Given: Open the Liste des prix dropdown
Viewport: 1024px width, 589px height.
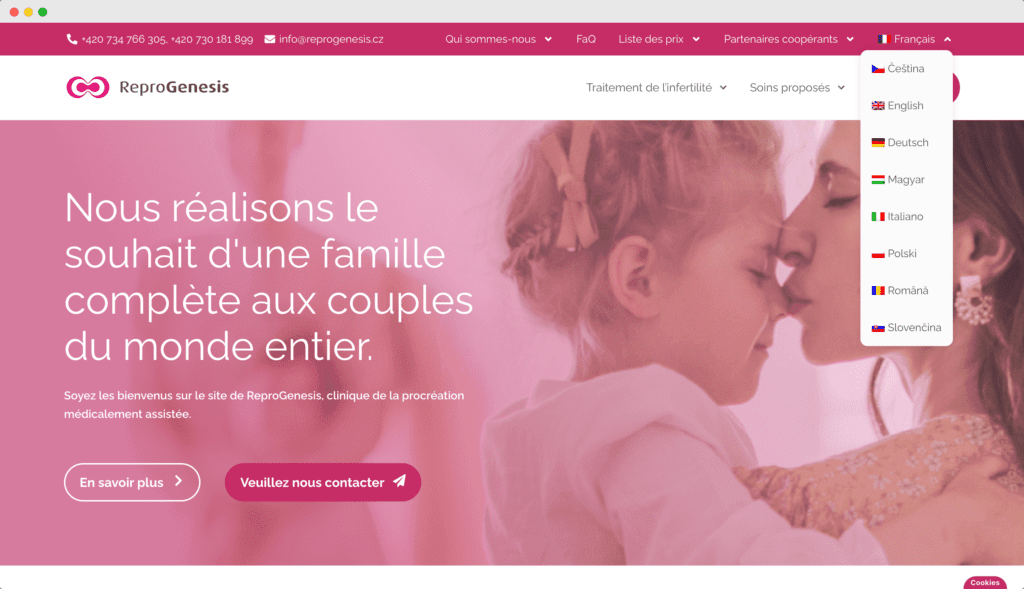Looking at the screenshot, I should [659, 39].
